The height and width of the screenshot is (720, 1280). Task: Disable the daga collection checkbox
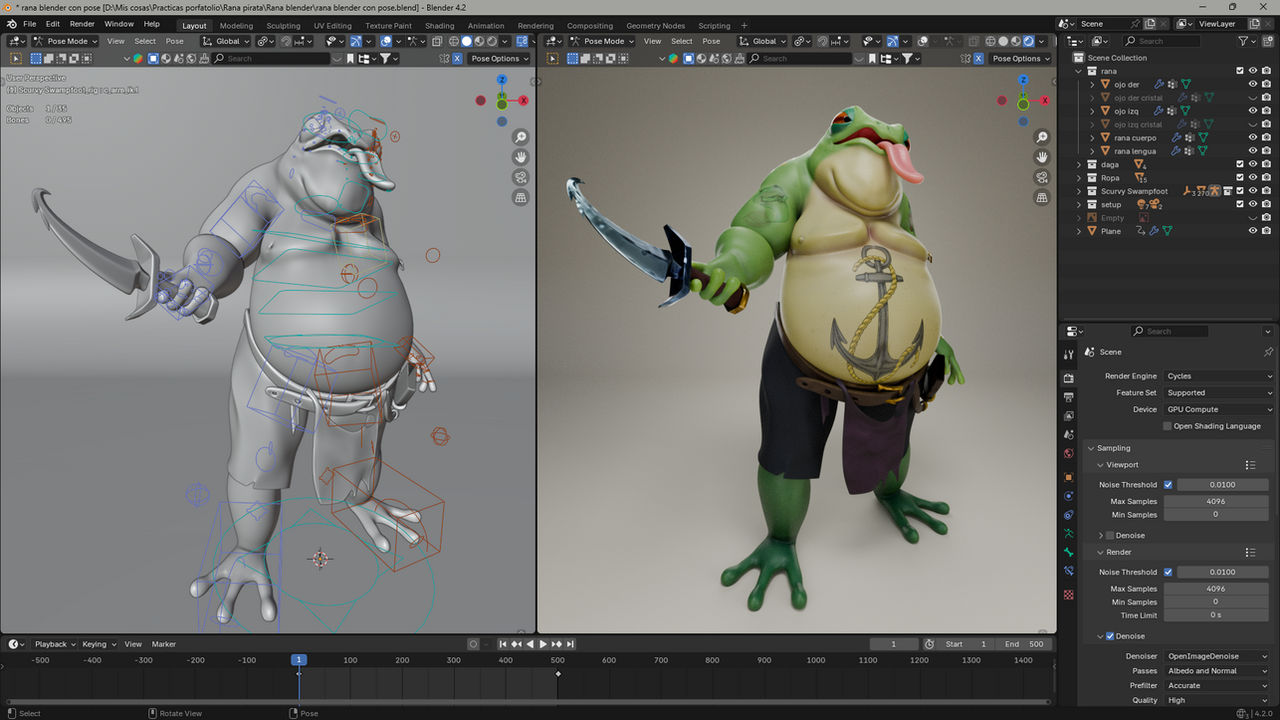click(x=1239, y=164)
